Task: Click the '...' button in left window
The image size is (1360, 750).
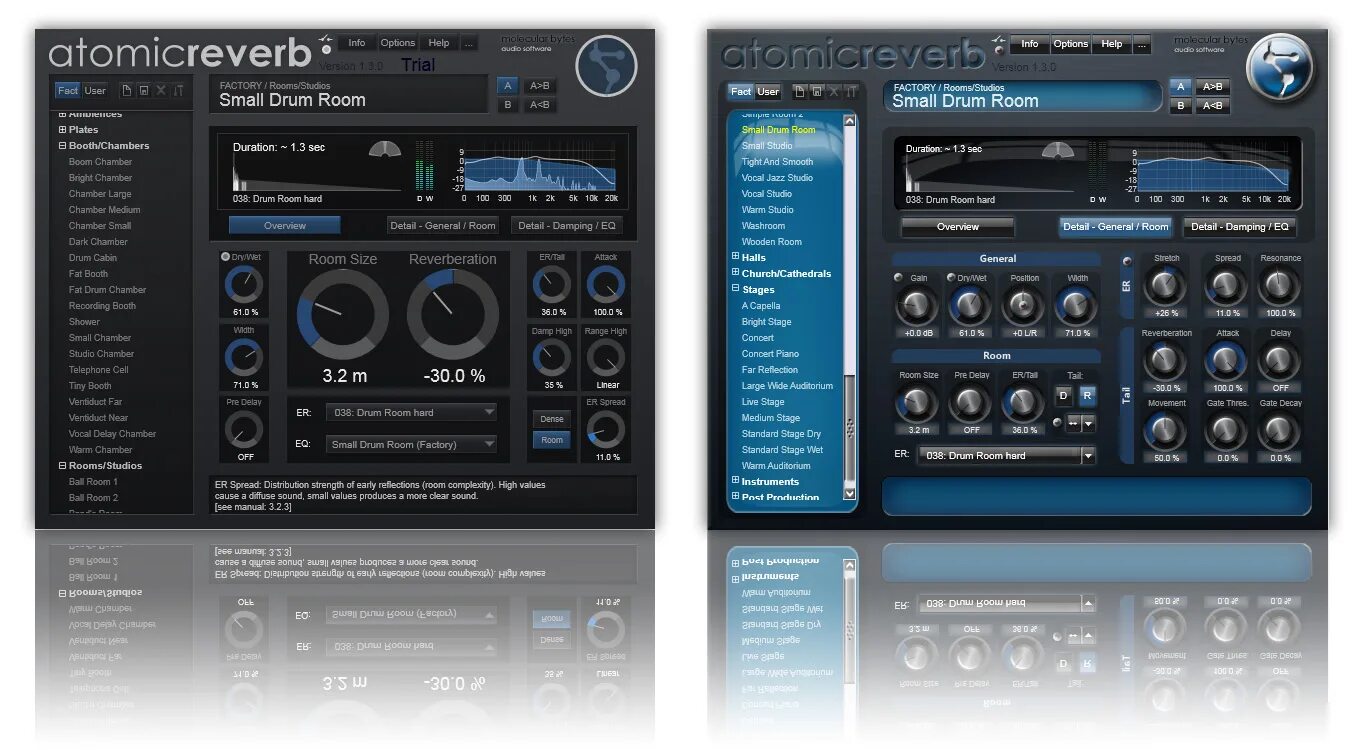Action: tap(468, 43)
